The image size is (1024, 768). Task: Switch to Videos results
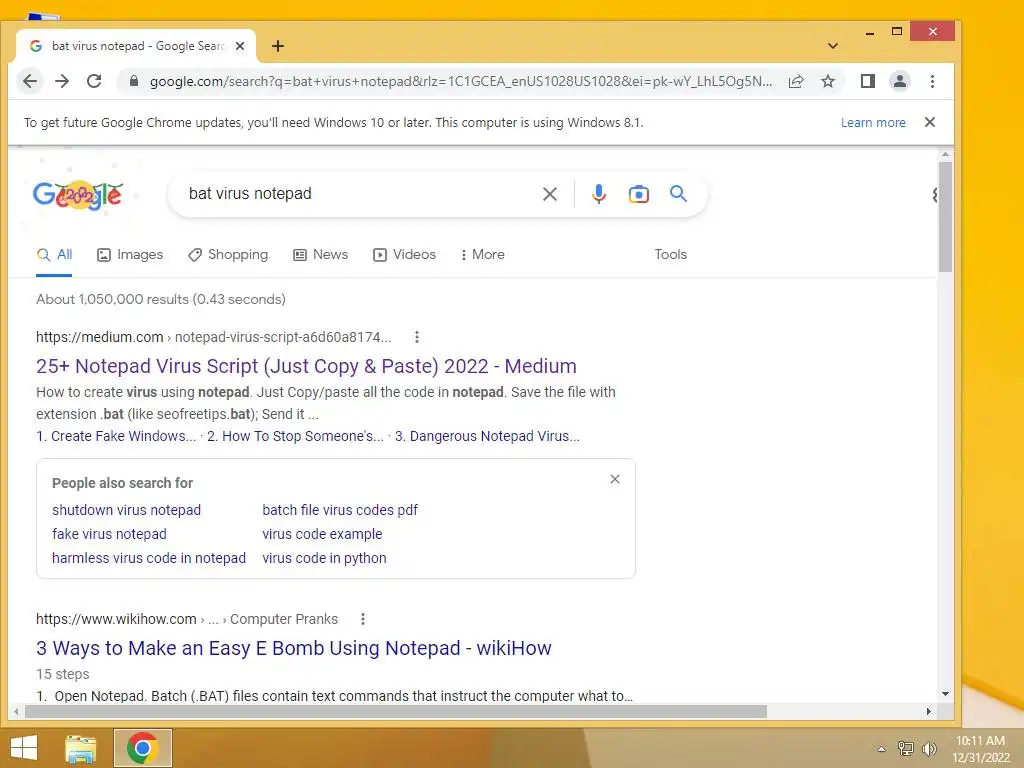[x=404, y=255]
